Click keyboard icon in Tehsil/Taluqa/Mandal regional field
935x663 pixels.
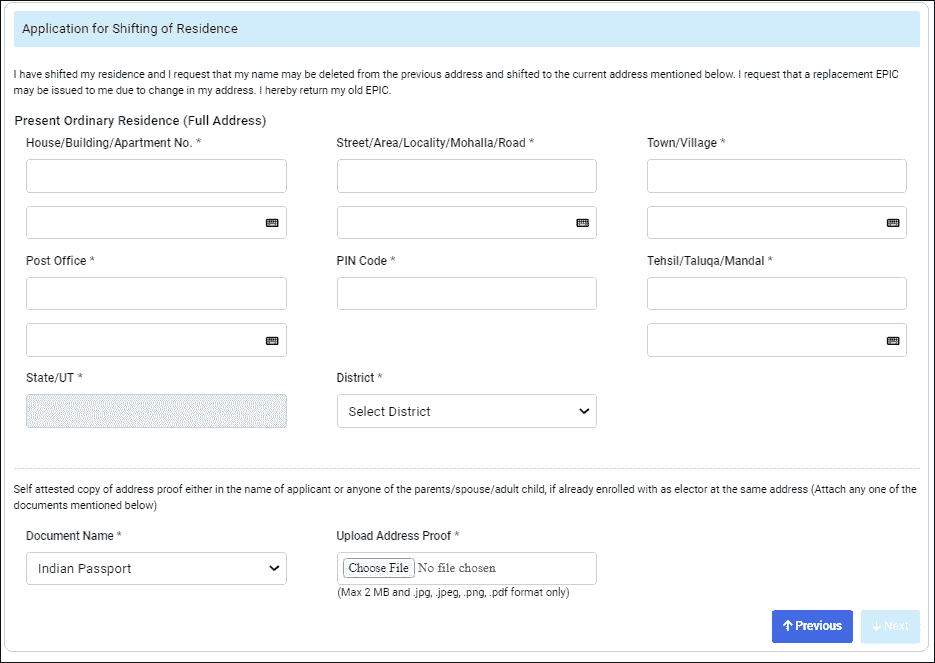coord(893,341)
